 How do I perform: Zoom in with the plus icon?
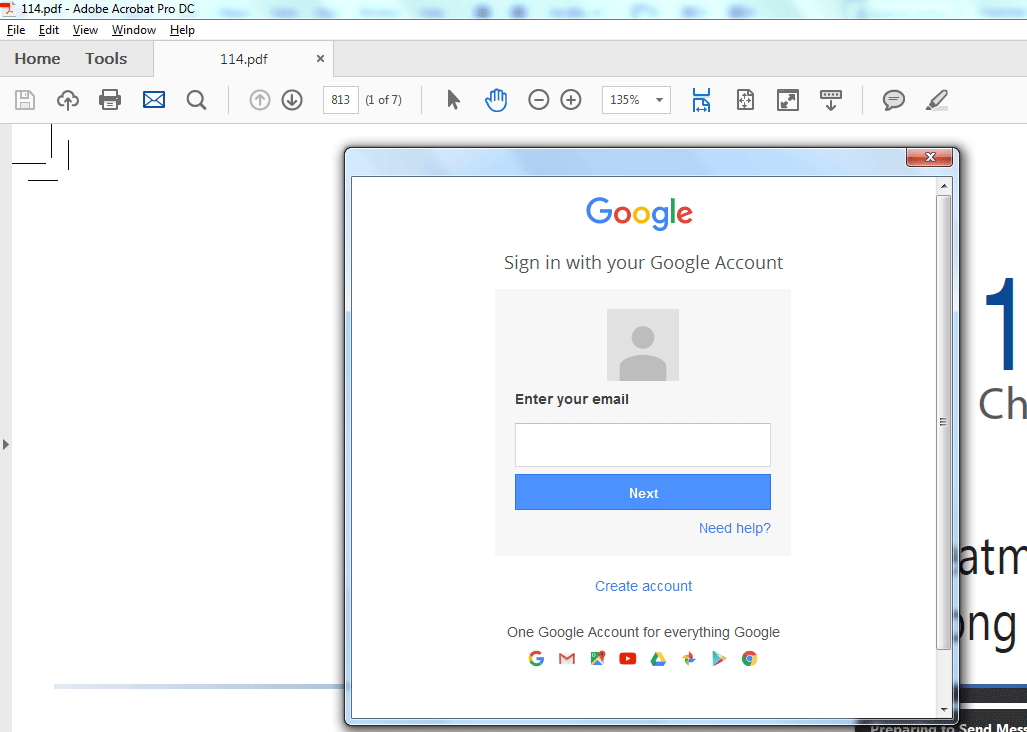tap(571, 100)
